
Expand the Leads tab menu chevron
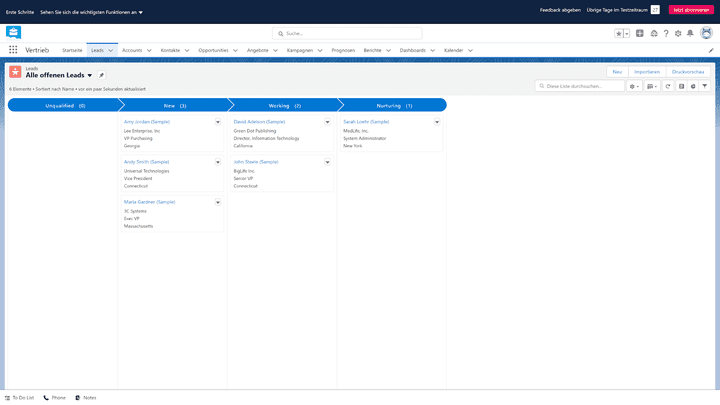pos(111,51)
